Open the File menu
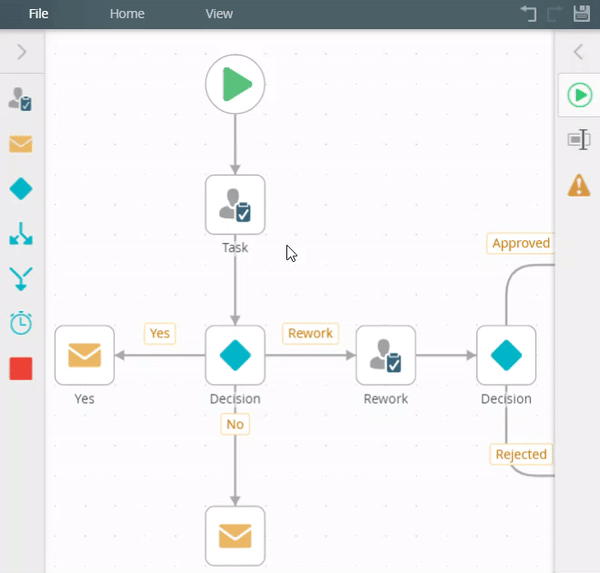 (38, 14)
